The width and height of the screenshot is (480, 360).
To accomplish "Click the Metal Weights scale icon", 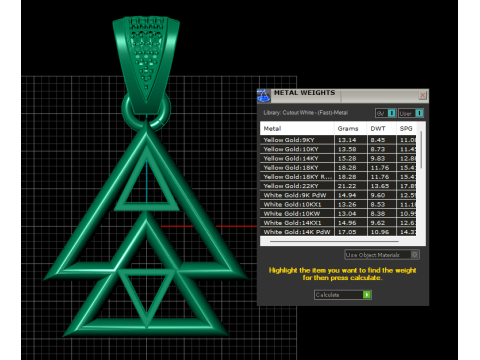I will pyautogui.click(x=263, y=96).
